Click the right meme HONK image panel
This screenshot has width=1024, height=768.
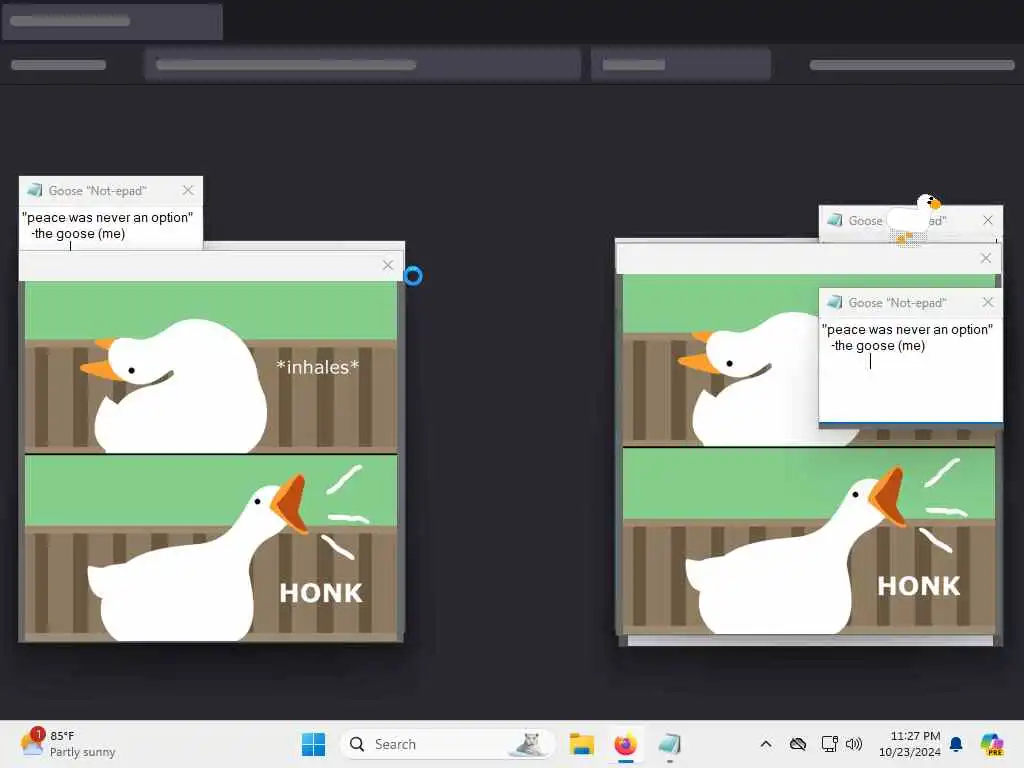click(x=809, y=541)
